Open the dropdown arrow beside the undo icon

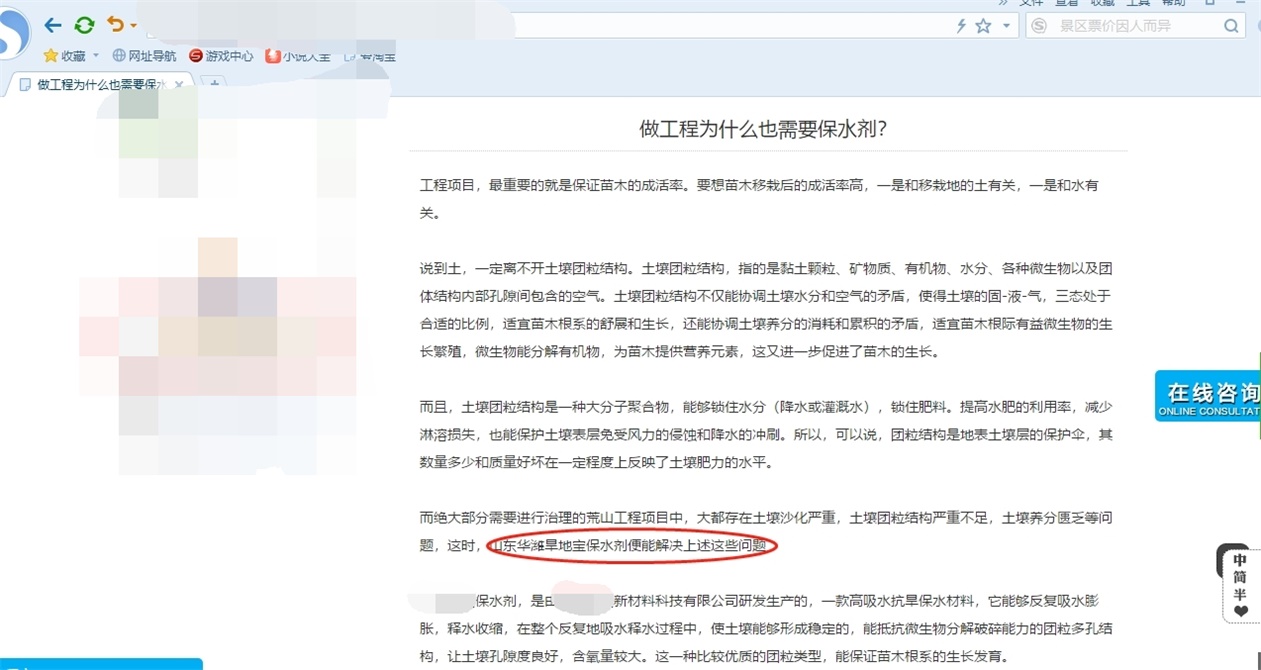point(133,26)
